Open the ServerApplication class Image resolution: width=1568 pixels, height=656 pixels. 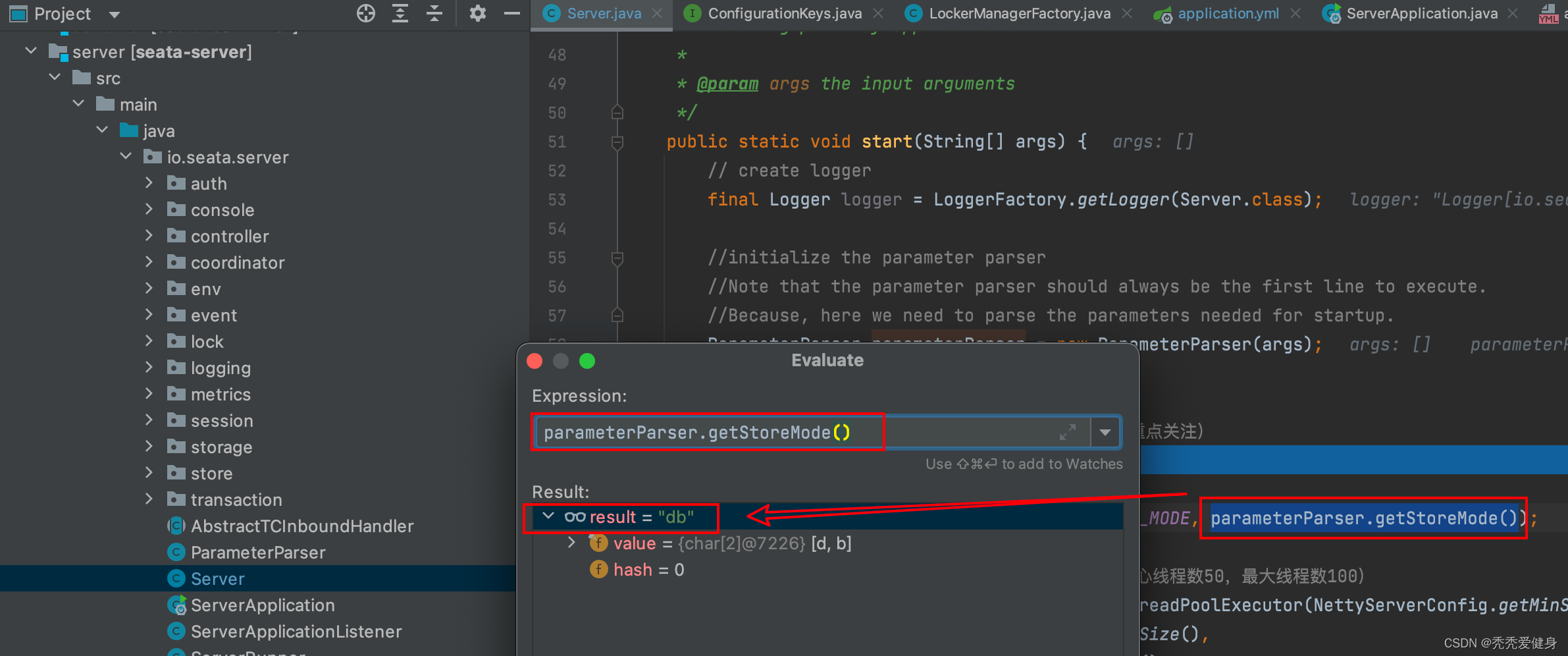click(x=263, y=605)
